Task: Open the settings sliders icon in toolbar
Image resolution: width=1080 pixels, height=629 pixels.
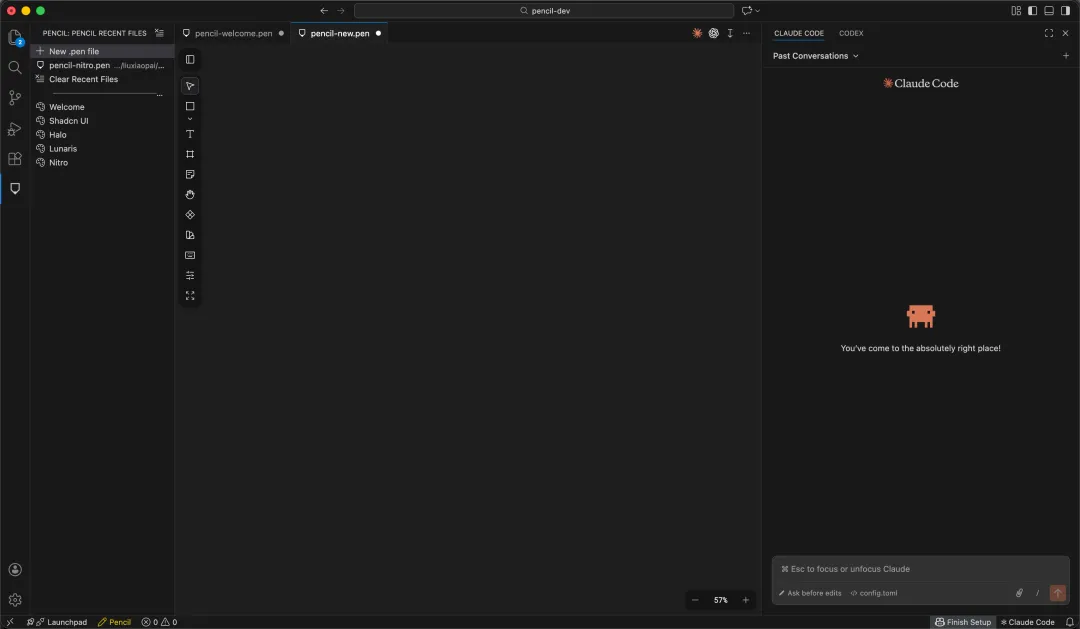Action: [x=190, y=276]
